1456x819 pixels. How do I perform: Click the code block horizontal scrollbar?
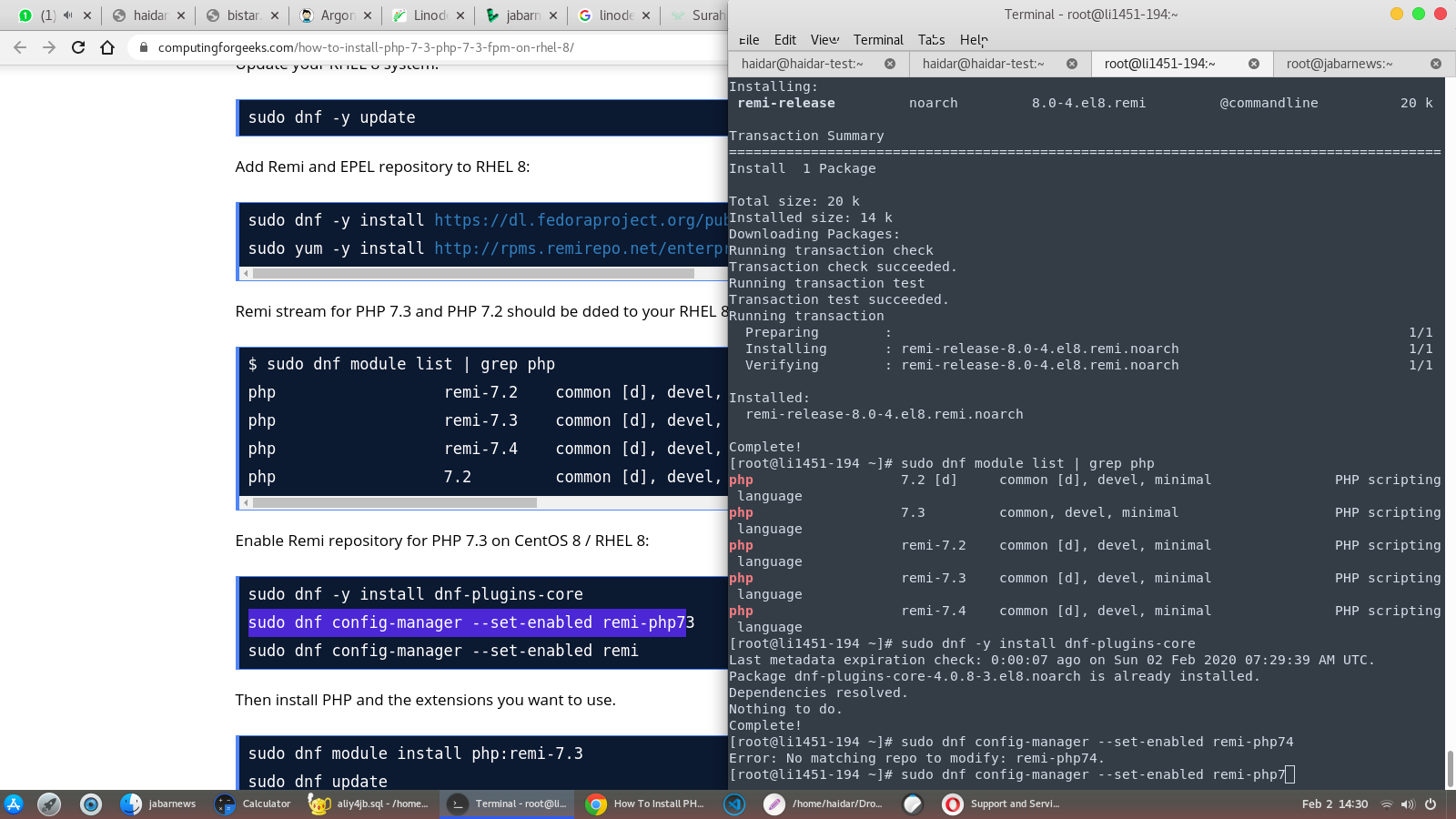click(473, 273)
